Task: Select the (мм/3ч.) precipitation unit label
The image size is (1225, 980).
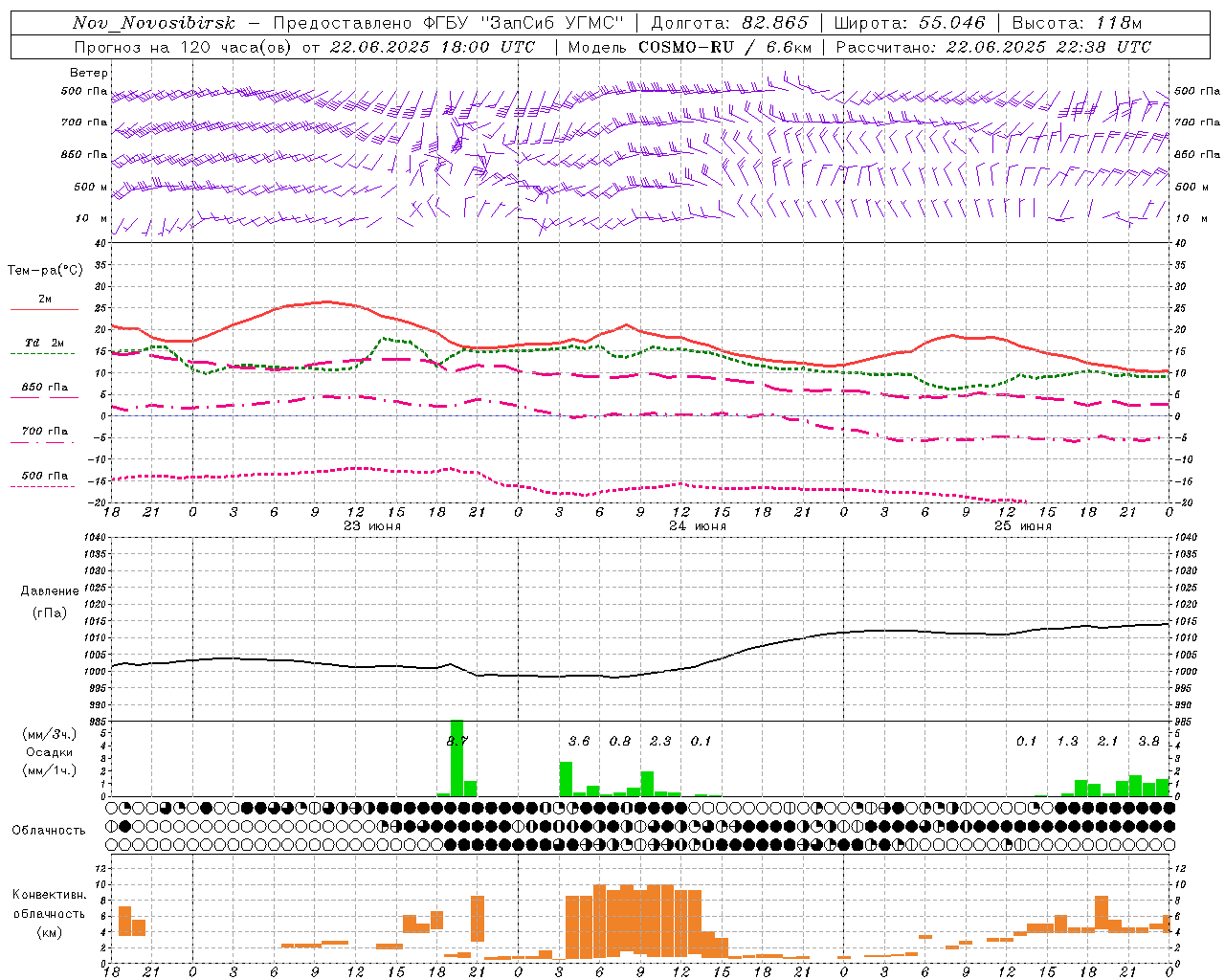Action: 50,734
